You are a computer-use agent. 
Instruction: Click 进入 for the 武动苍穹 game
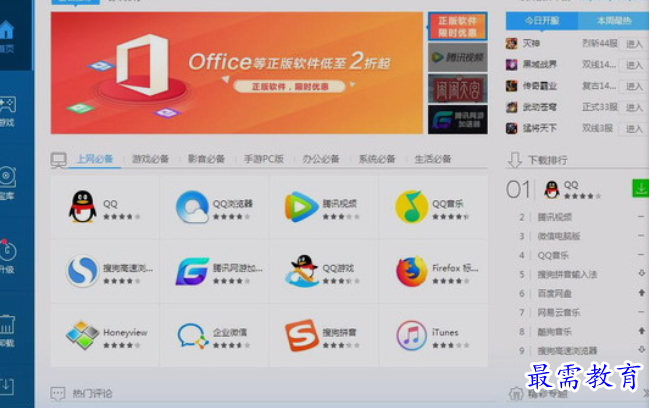tap(634, 108)
